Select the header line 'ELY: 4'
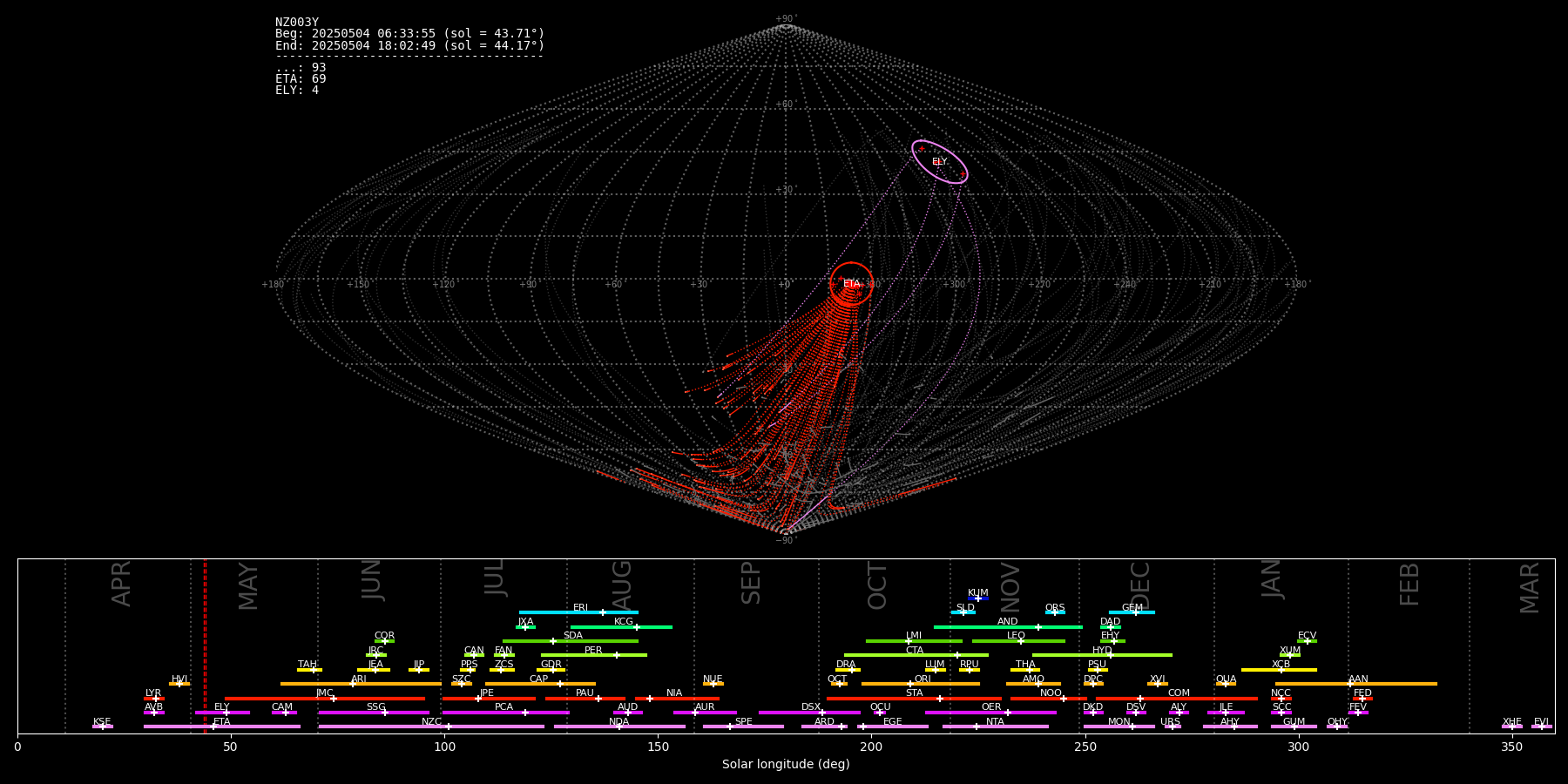This screenshot has height=784, width=1568. coord(297,91)
